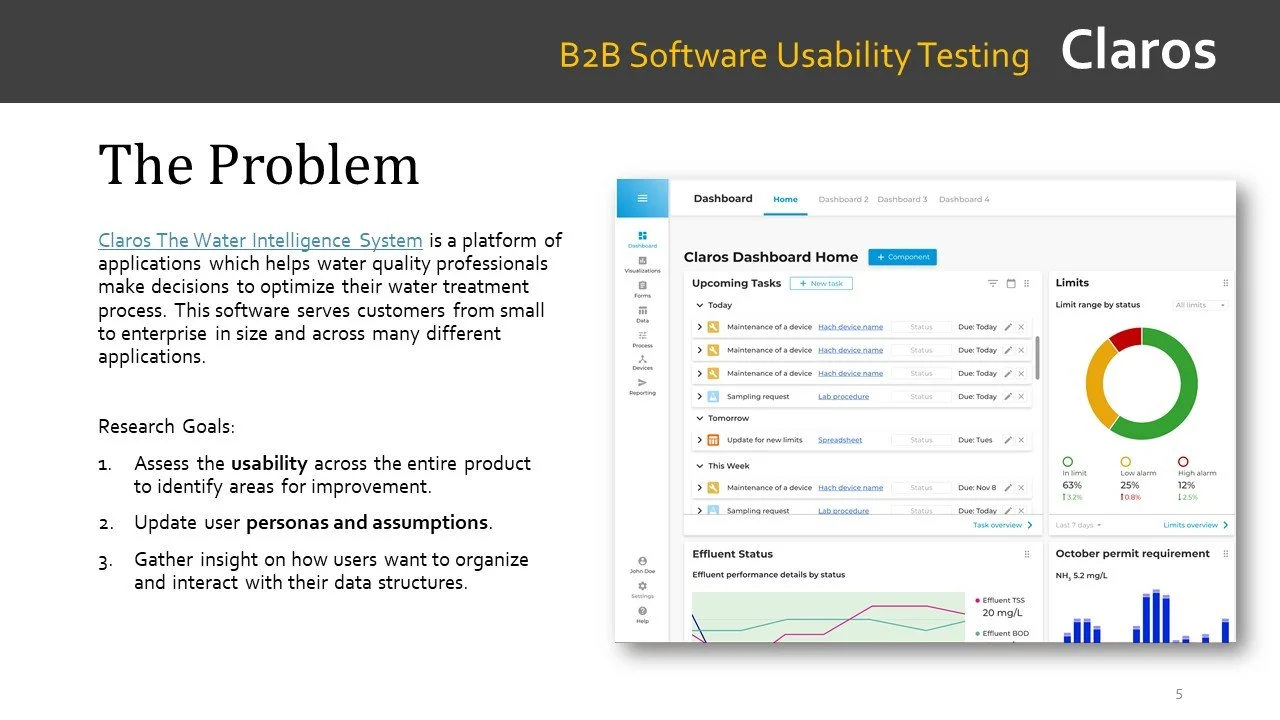1280x720 pixels.
Task: Open the hamburger menu in the Claros sidebar
Action: [x=642, y=198]
